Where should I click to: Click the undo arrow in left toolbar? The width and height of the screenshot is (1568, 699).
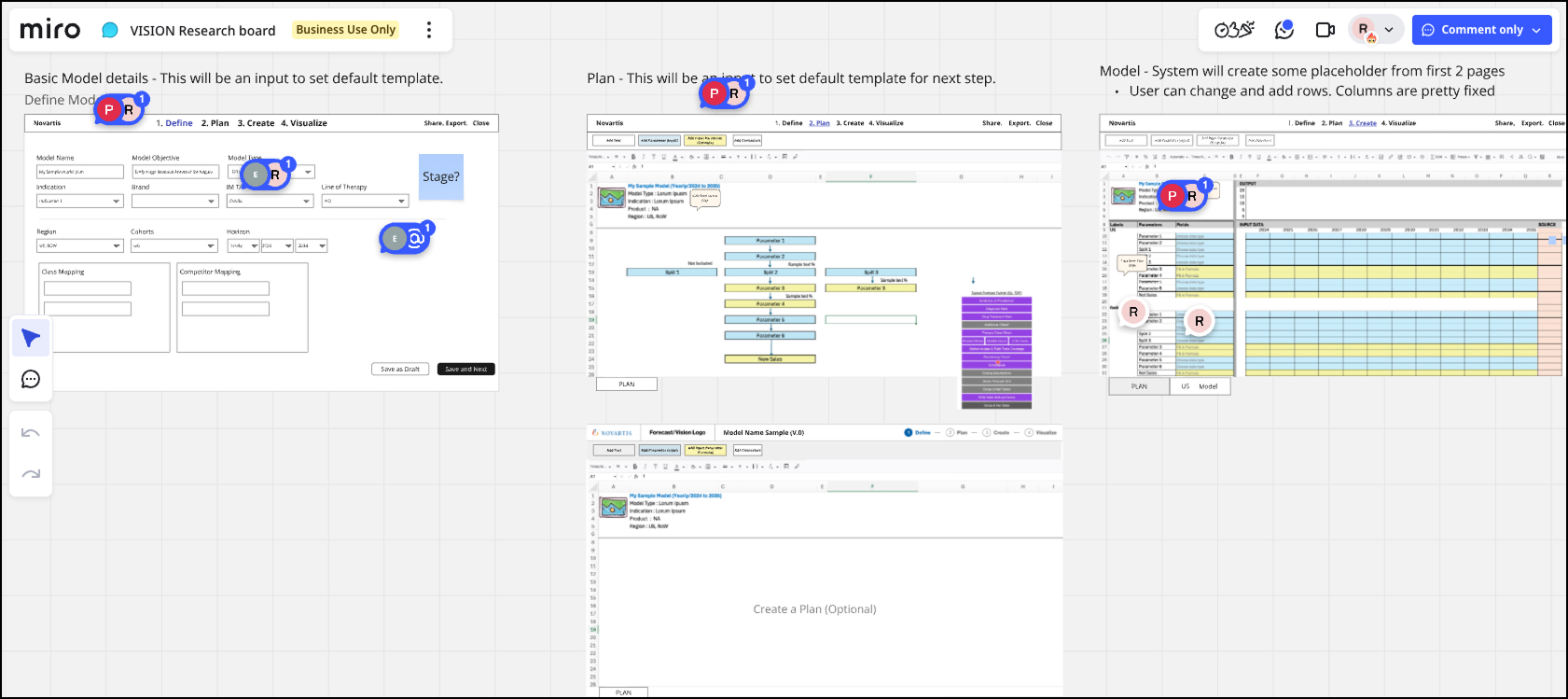[x=31, y=433]
